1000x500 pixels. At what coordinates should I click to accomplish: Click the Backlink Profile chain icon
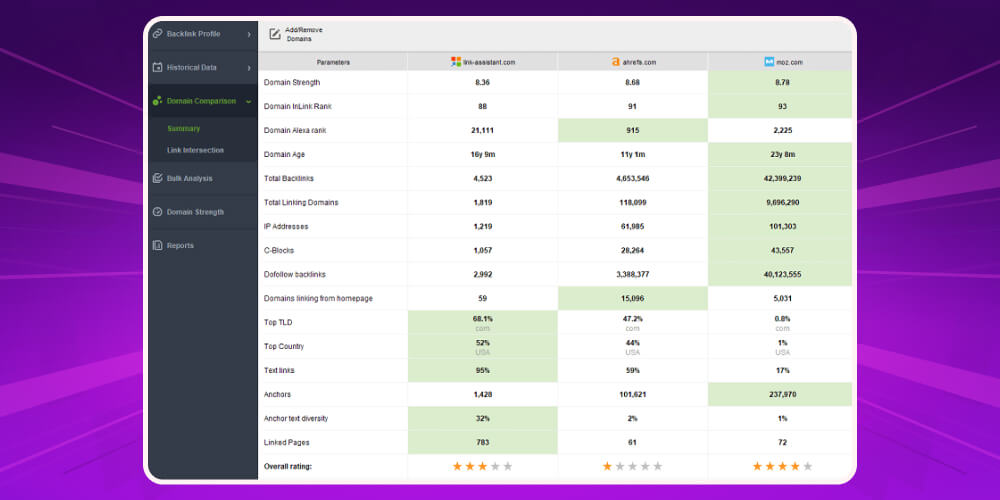(x=158, y=34)
